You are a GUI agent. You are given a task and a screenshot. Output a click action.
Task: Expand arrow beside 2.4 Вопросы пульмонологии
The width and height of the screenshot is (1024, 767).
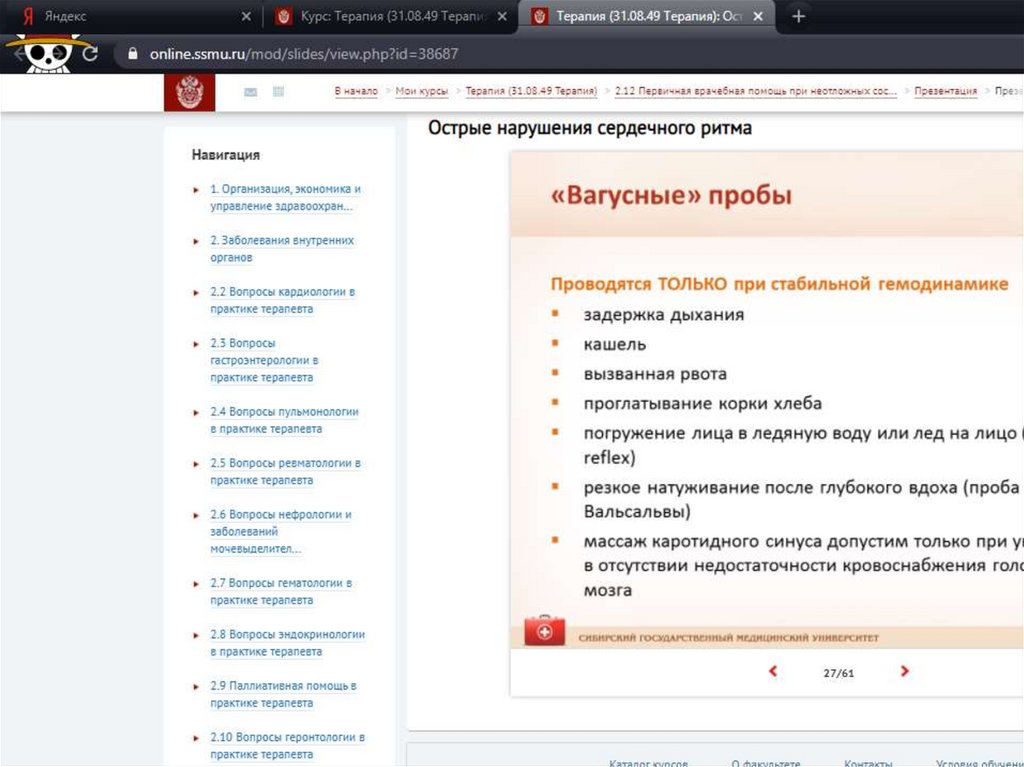click(196, 412)
